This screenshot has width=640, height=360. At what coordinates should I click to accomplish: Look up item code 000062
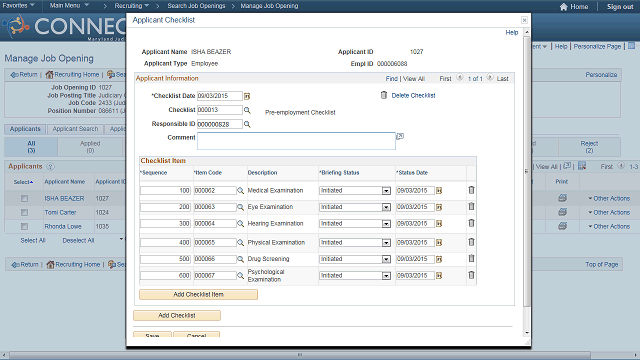click(240, 191)
